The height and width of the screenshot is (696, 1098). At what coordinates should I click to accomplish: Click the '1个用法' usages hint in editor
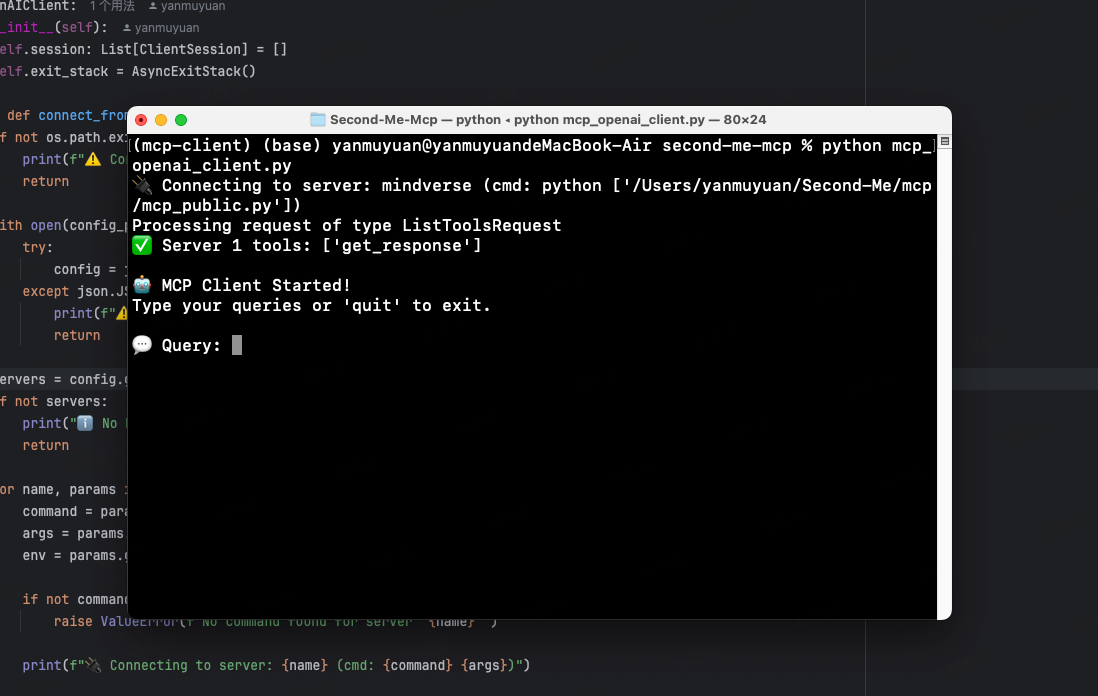112,6
